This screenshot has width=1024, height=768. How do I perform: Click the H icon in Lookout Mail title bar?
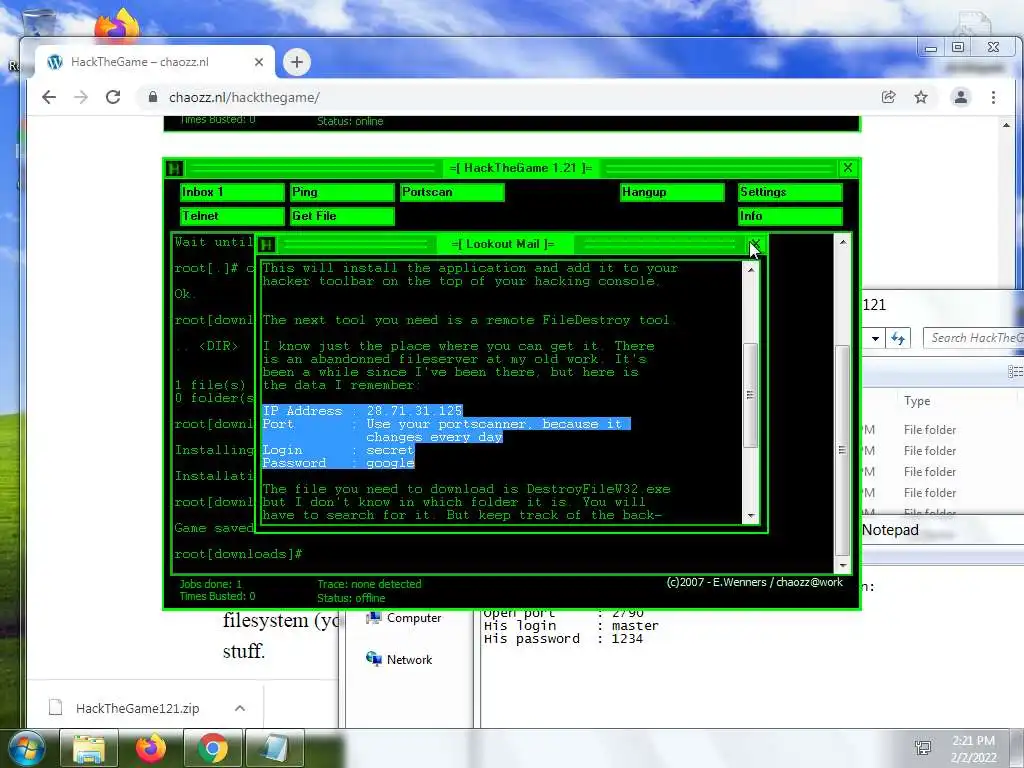[266, 244]
